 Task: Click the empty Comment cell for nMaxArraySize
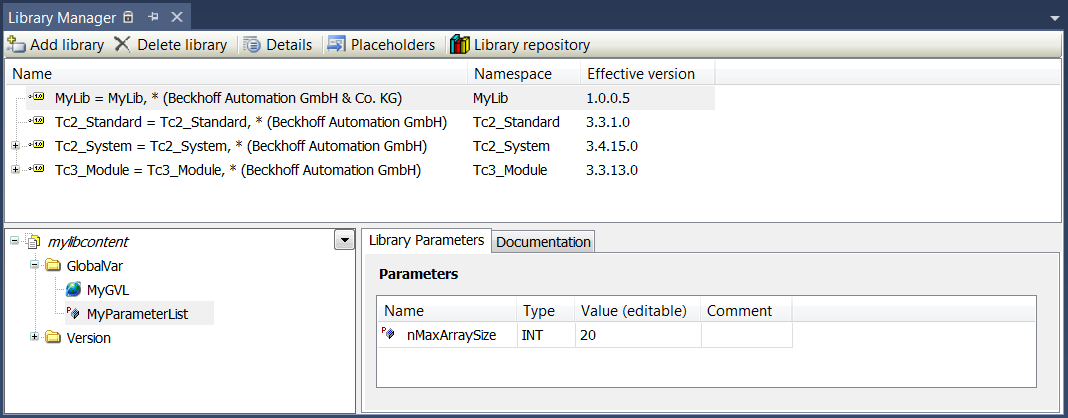747,335
